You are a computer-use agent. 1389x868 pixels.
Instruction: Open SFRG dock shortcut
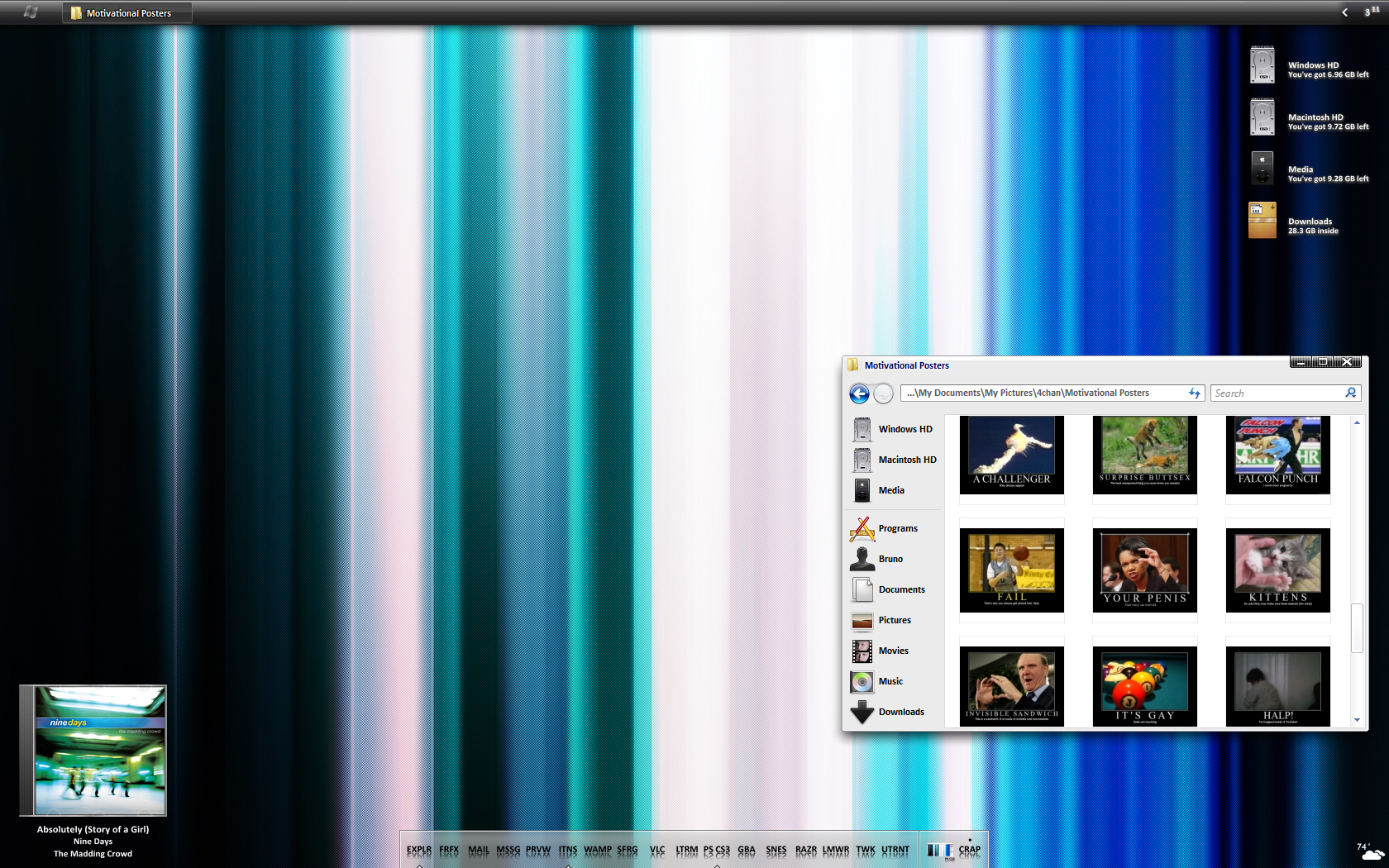click(628, 850)
